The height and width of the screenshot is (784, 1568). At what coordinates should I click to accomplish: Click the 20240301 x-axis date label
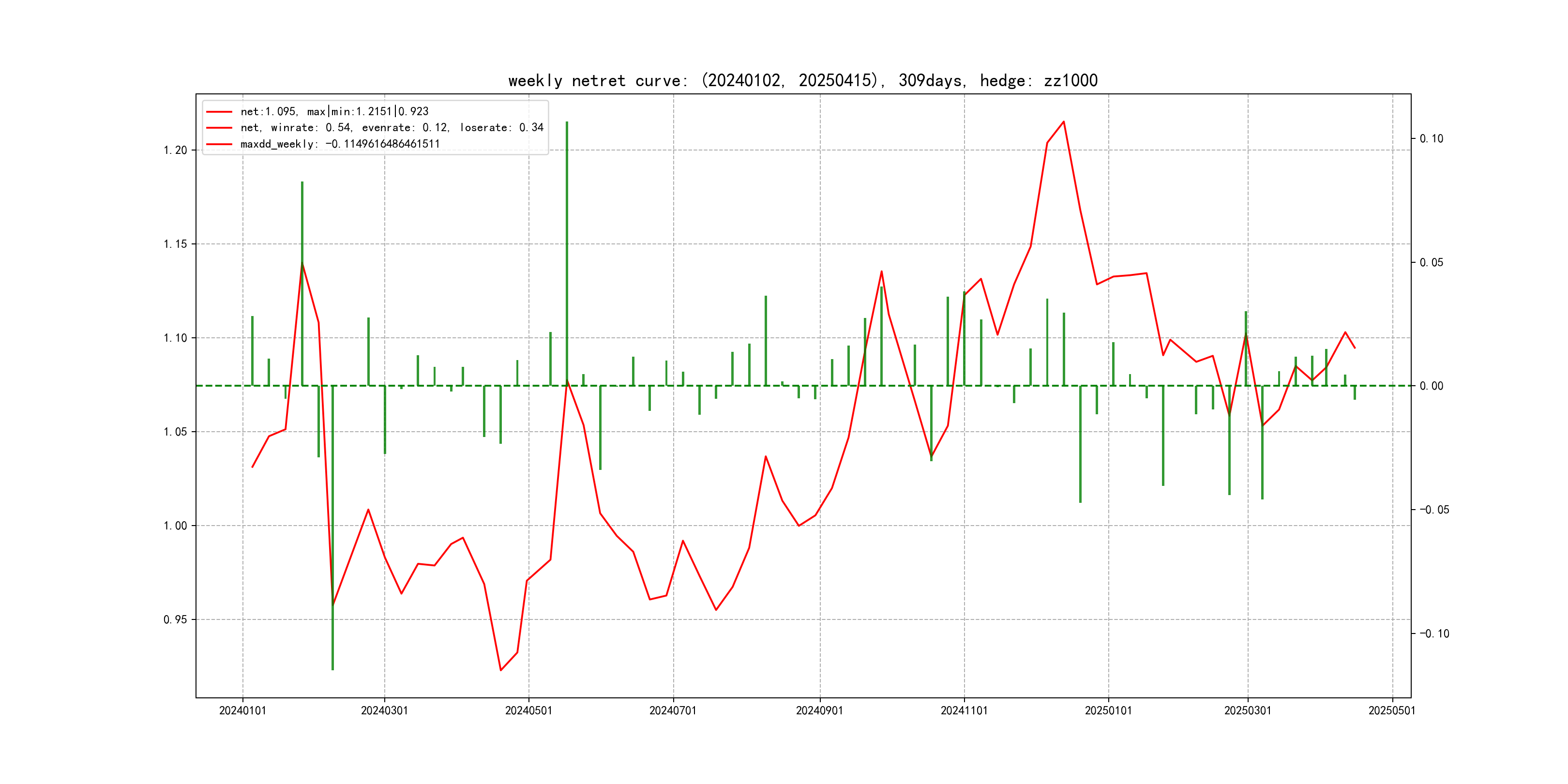point(384,711)
